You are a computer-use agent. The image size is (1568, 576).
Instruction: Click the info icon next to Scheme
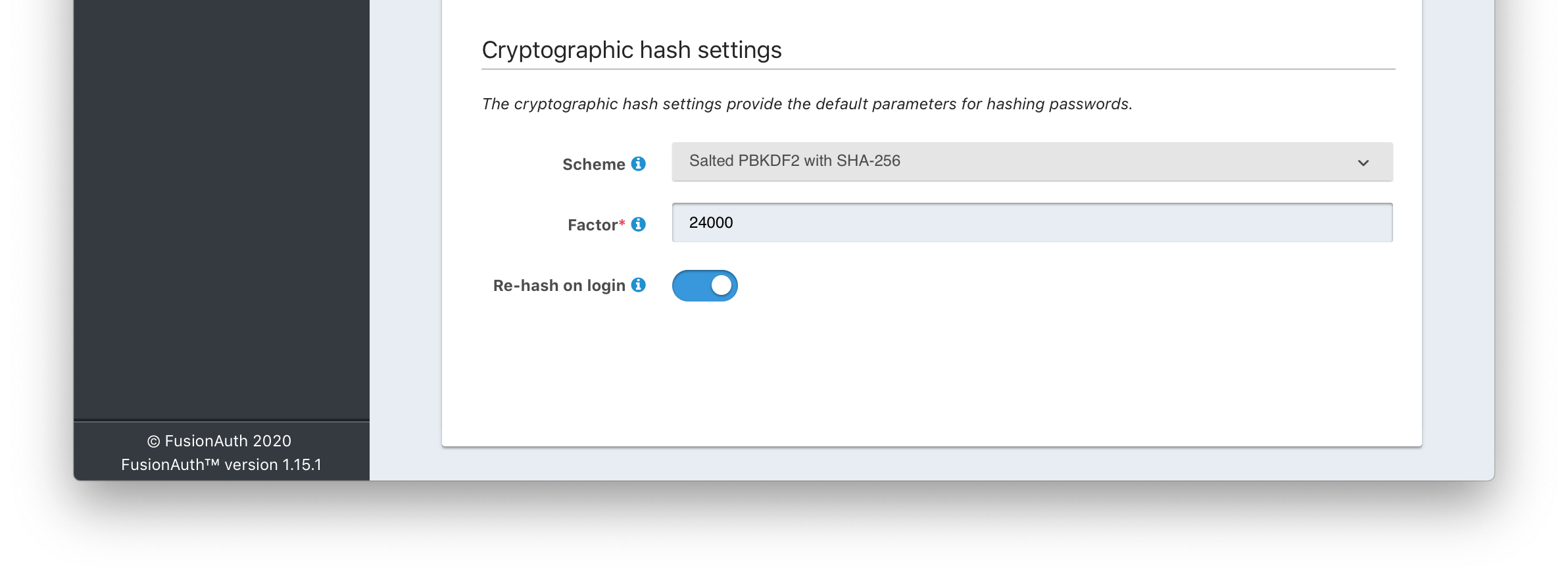(638, 163)
